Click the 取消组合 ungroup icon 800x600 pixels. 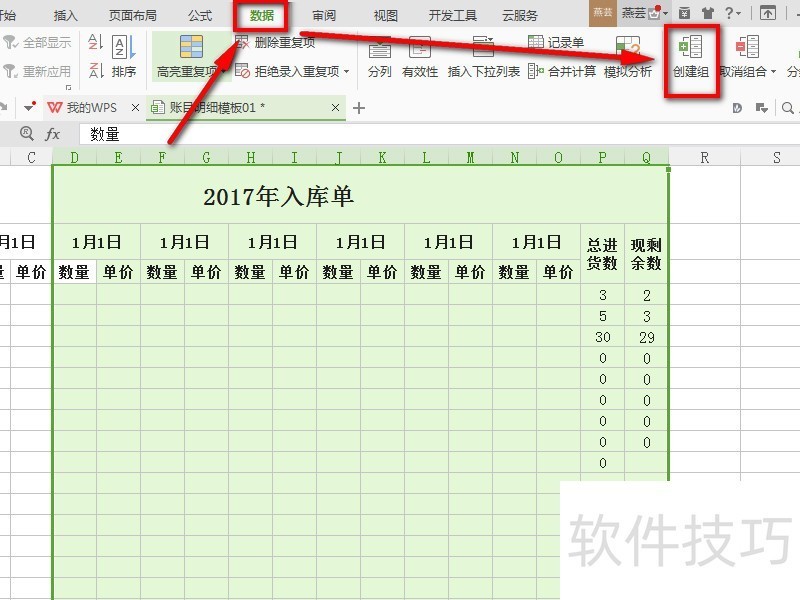(747, 47)
